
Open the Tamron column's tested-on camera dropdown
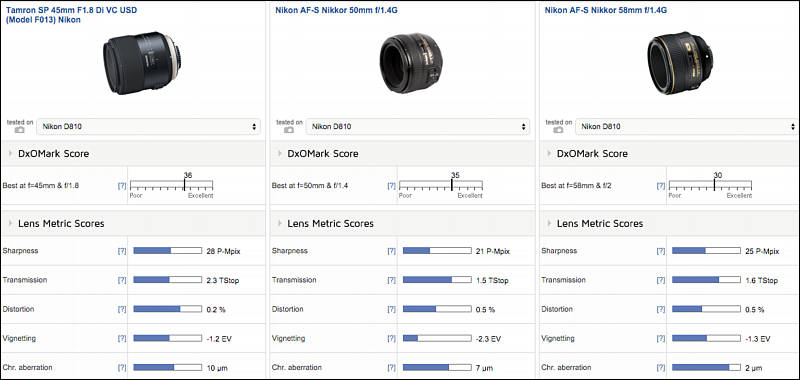coord(148,126)
